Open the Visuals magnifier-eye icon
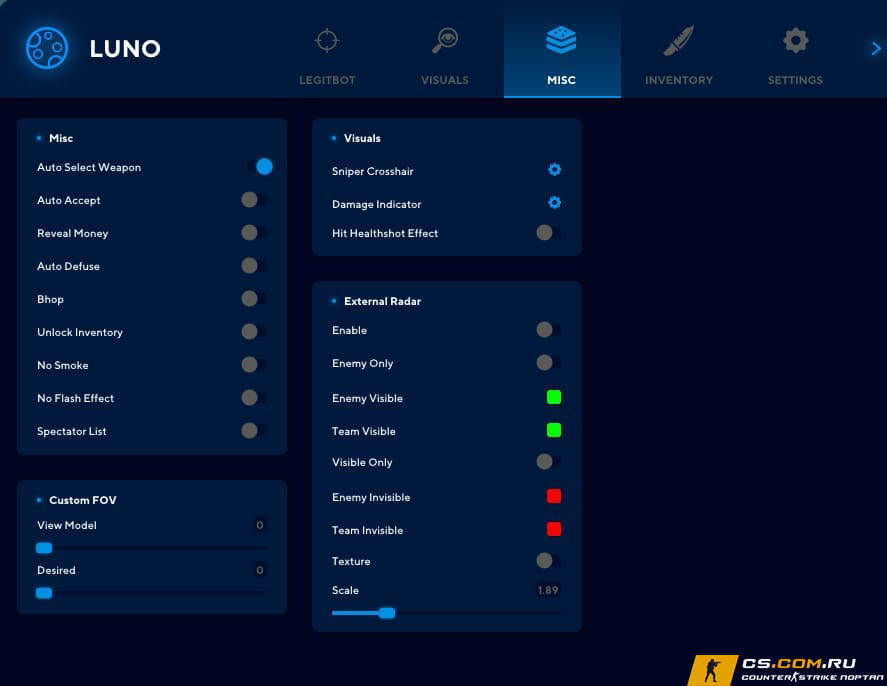Image resolution: width=887 pixels, height=686 pixels. [x=444, y=41]
